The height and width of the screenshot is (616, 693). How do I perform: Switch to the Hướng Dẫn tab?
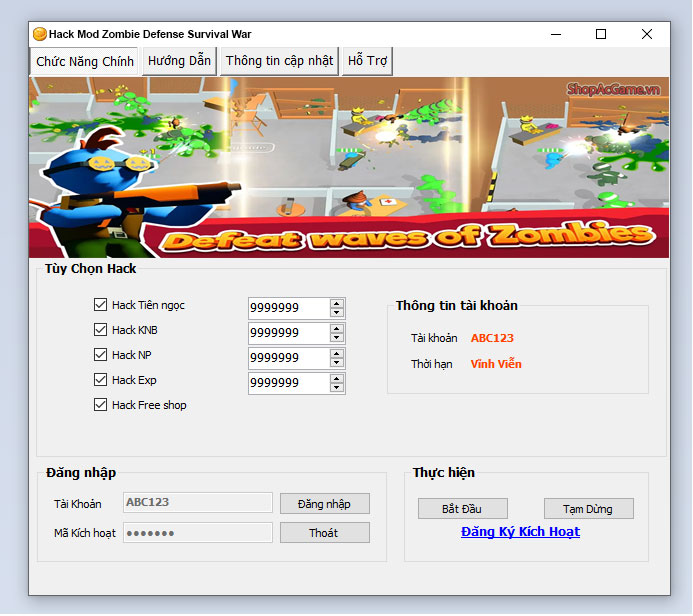[179, 61]
